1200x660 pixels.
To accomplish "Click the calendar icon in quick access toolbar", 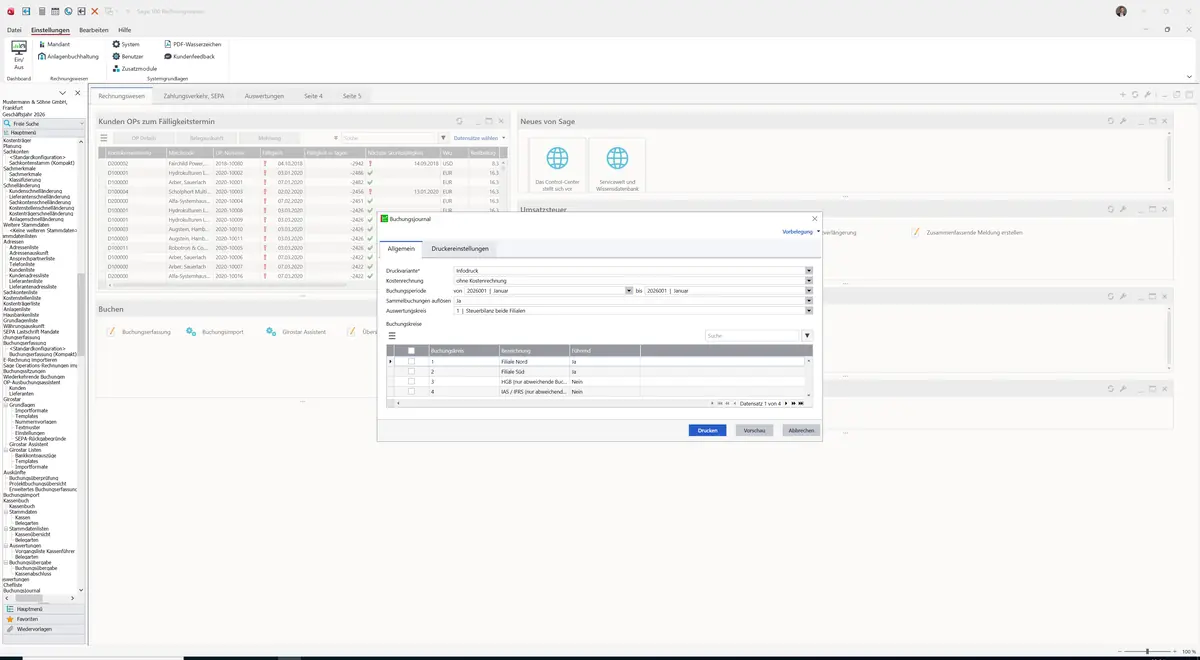I will (x=55, y=11).
